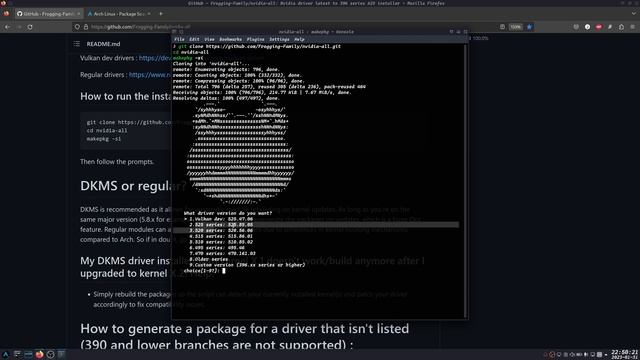Click the tracking protection shield icon
The width and height of the screenshot is (640, 360).
[77, 27]
